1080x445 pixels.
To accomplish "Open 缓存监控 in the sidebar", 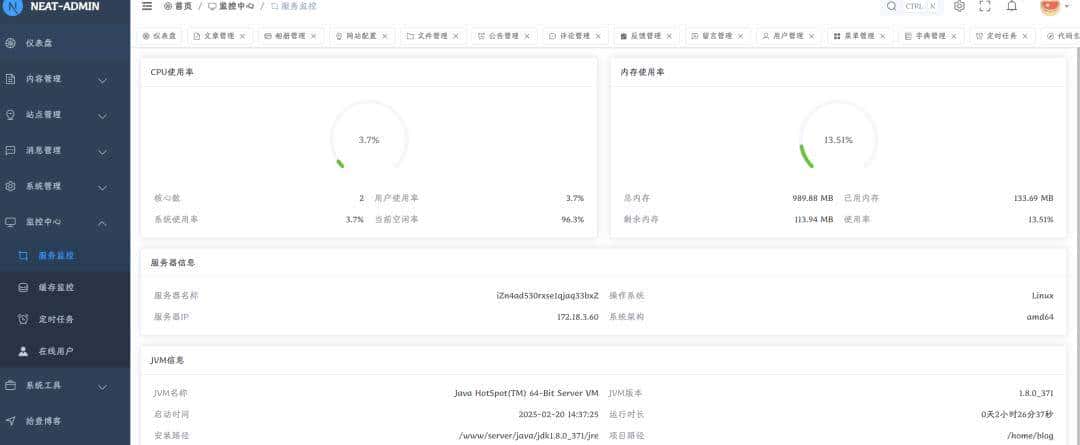I will 65,287.
